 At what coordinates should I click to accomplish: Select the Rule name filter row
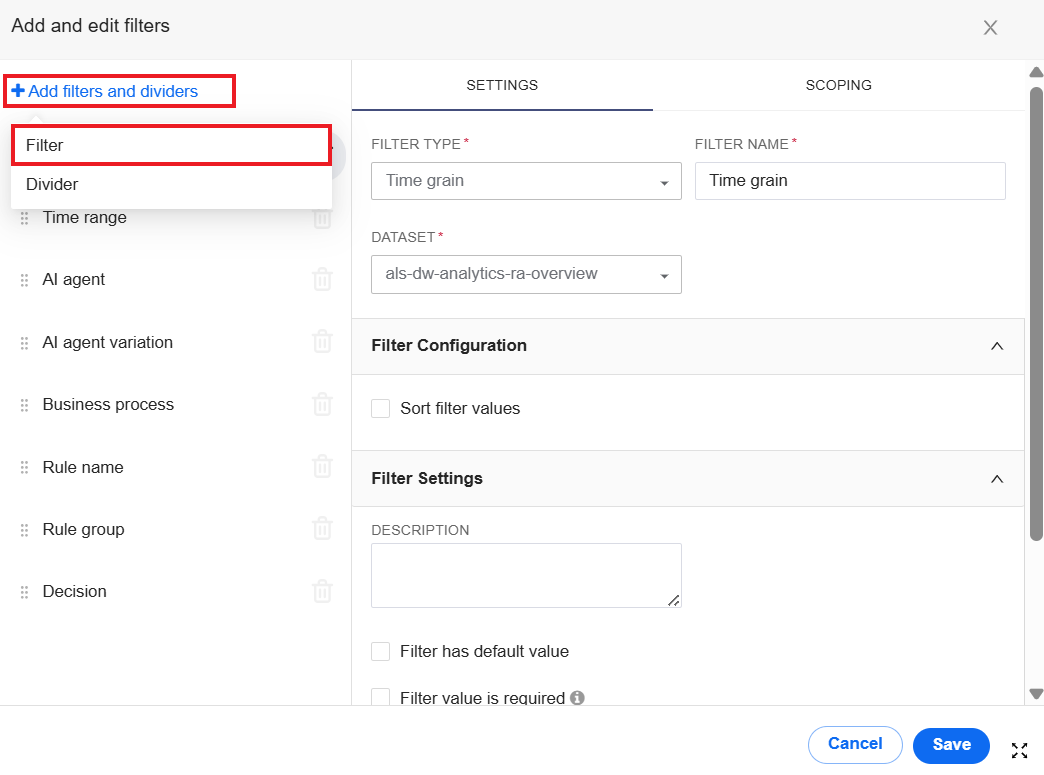point(176,467)
